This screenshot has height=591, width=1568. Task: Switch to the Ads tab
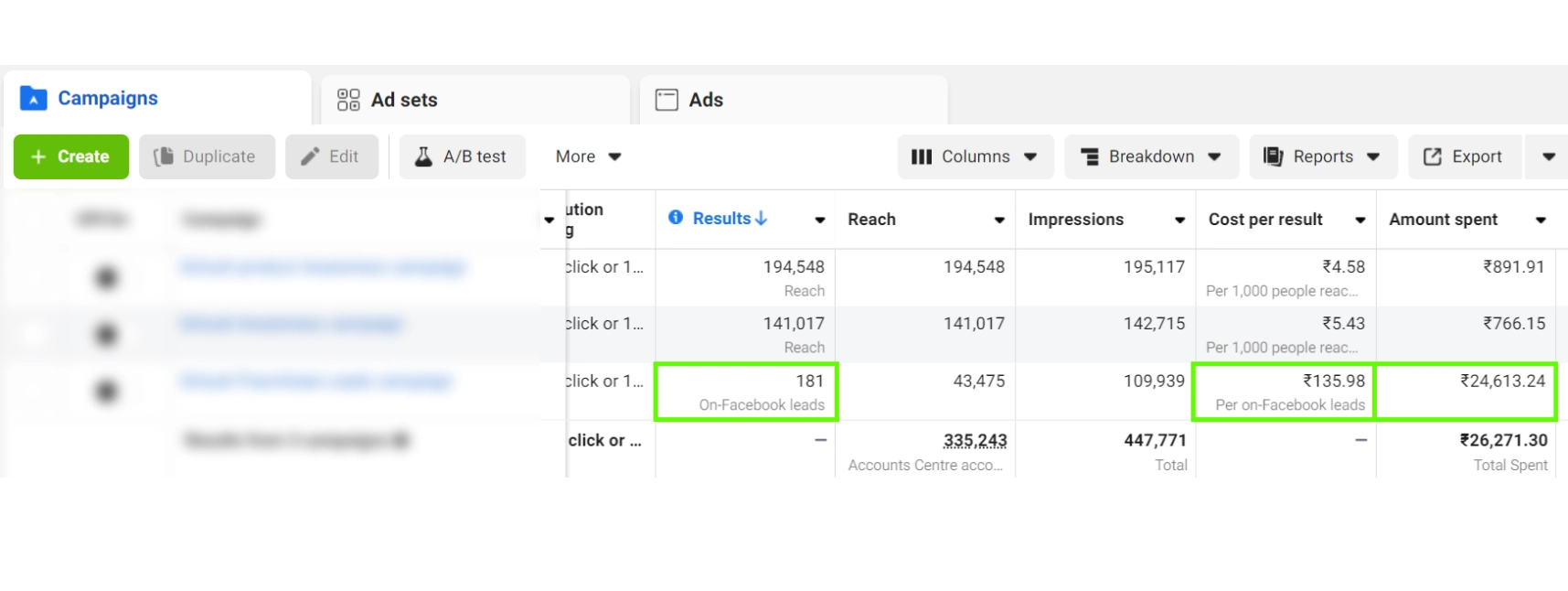[794, 100]
